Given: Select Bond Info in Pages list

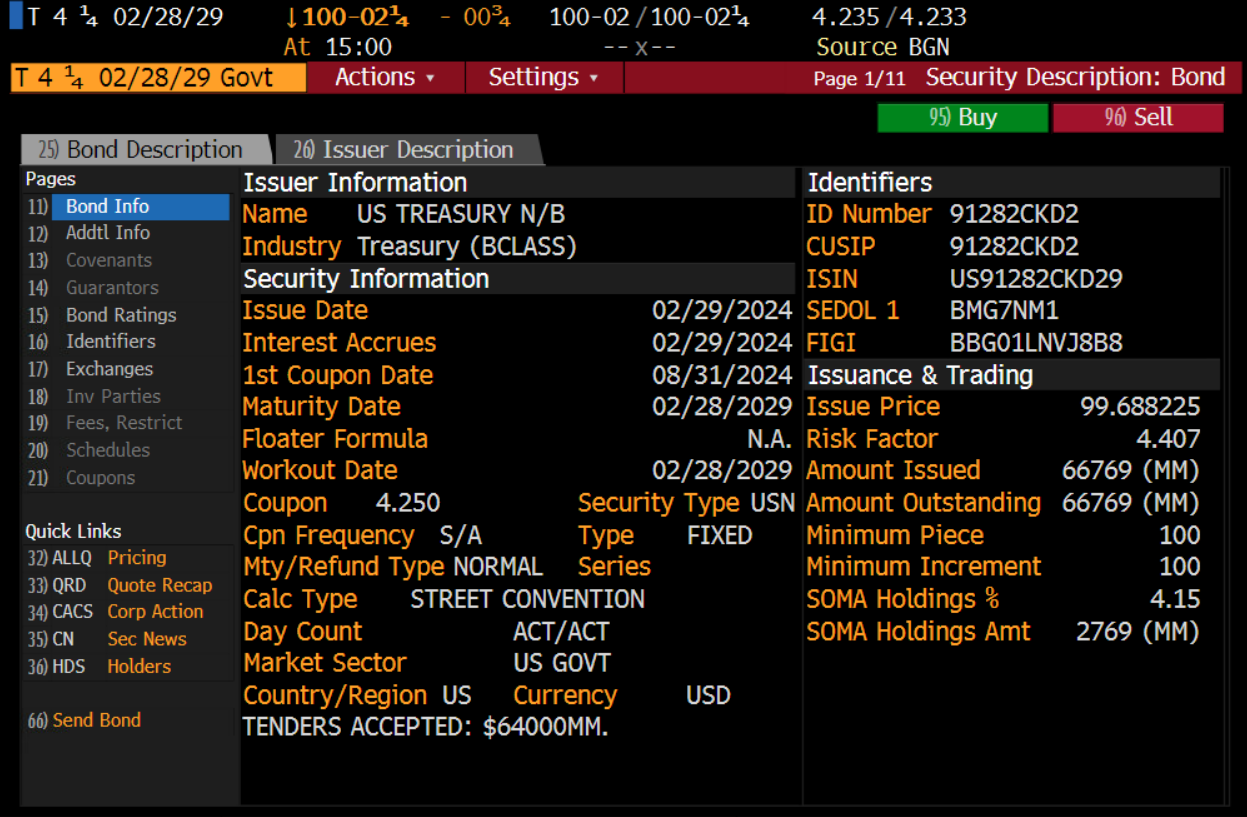Looking at the screenshot, I should tap(108, 206).
